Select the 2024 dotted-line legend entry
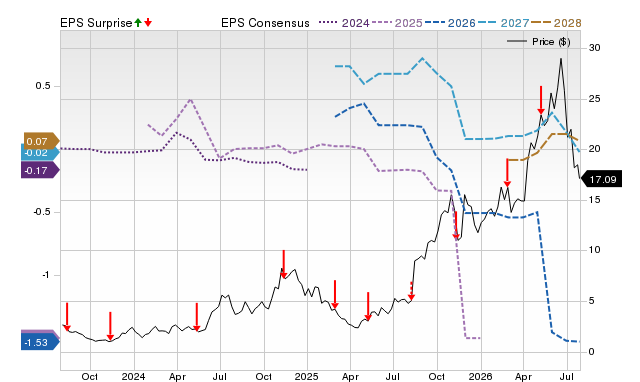640x382 pixels. coord(344,23)
